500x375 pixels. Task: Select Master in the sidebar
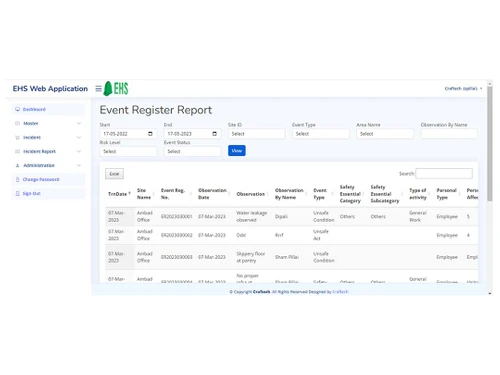(49, 123)
